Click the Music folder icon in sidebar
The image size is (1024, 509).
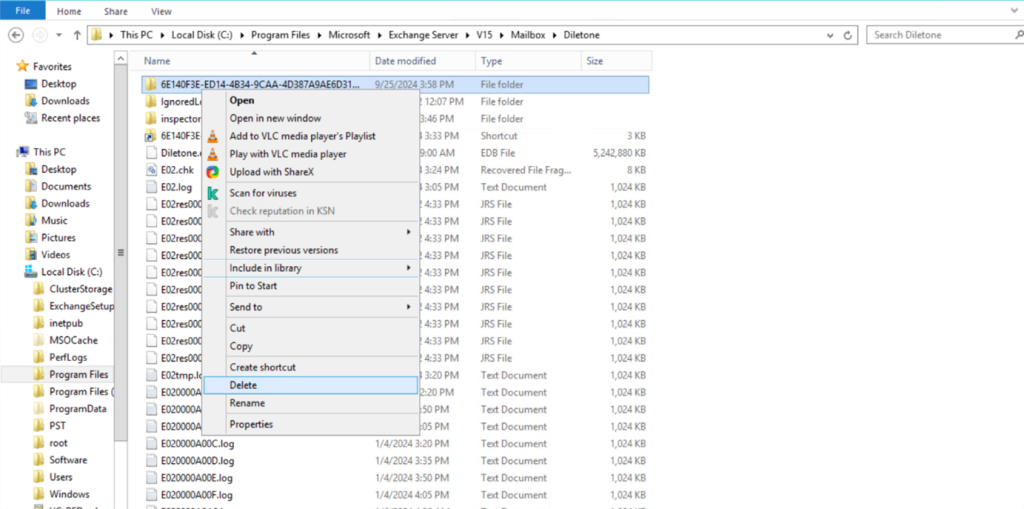point(30,221)
